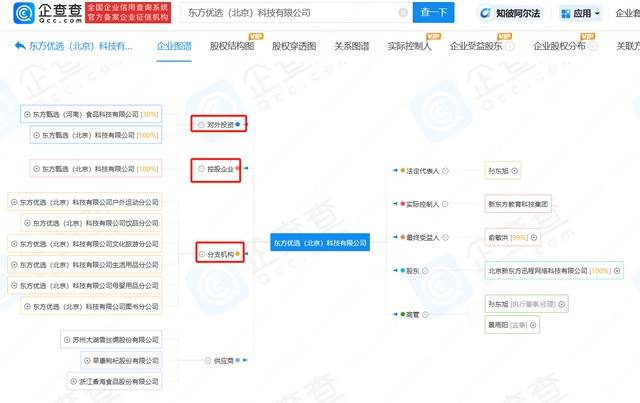Open the 关系图谱 tab

click(x=351, y=46)
